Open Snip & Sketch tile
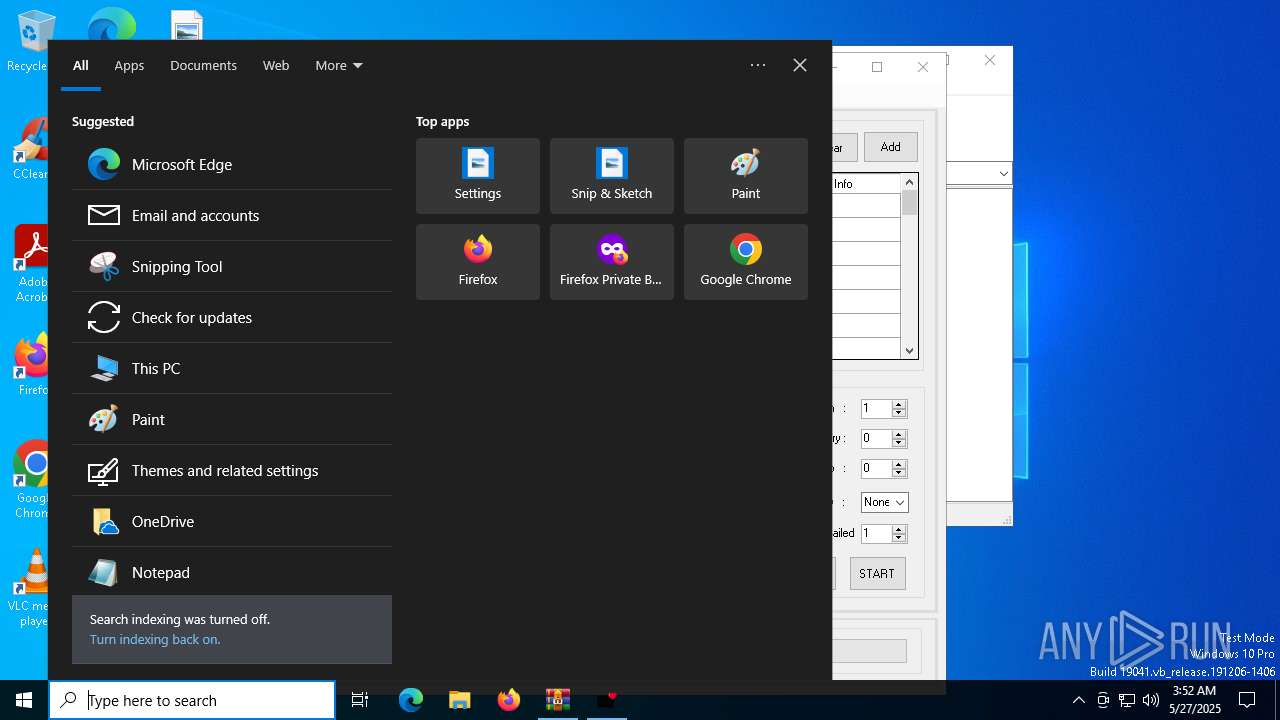 point(612,176)
